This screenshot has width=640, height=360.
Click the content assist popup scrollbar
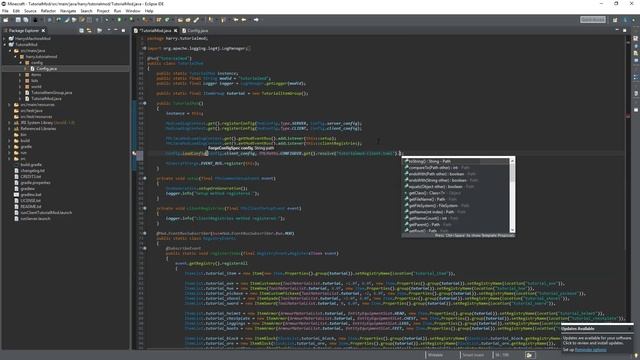pos(512,196)
